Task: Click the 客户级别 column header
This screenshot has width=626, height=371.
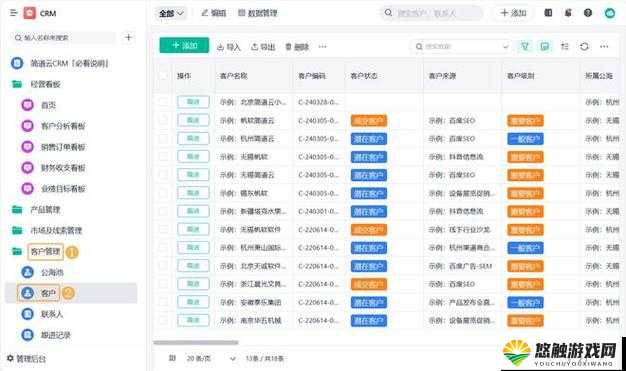Action: tap(521, 75)
